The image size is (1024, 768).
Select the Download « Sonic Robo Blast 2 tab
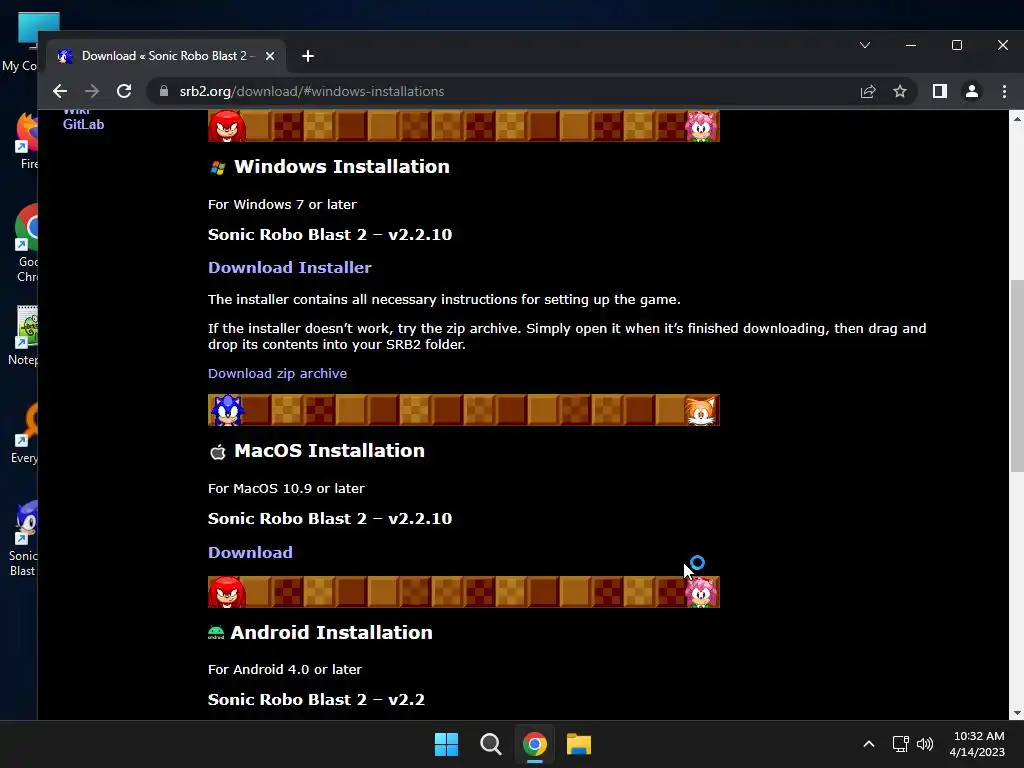[x=167, y=56]
